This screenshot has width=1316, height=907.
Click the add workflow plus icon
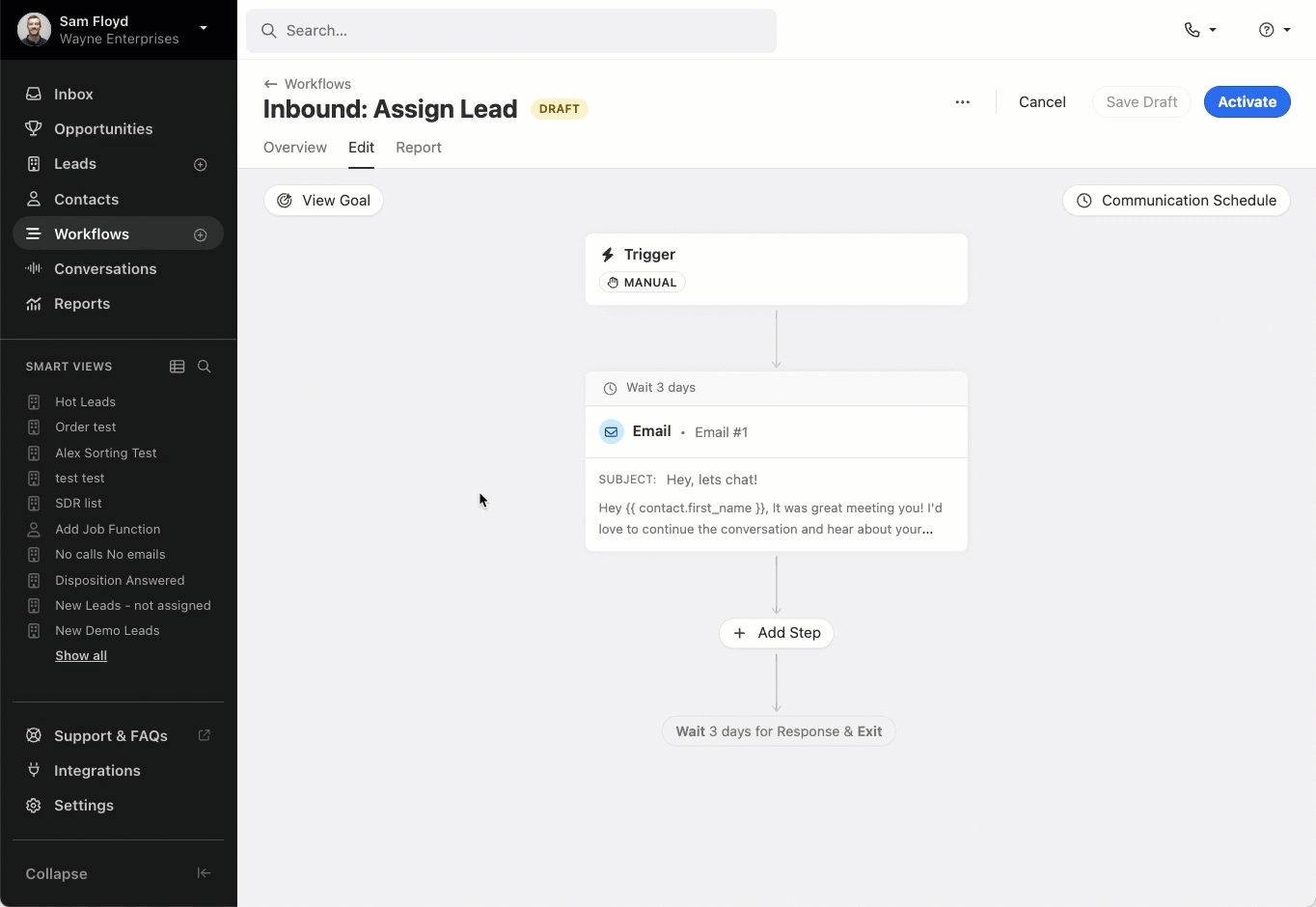(x=201, y=234)
